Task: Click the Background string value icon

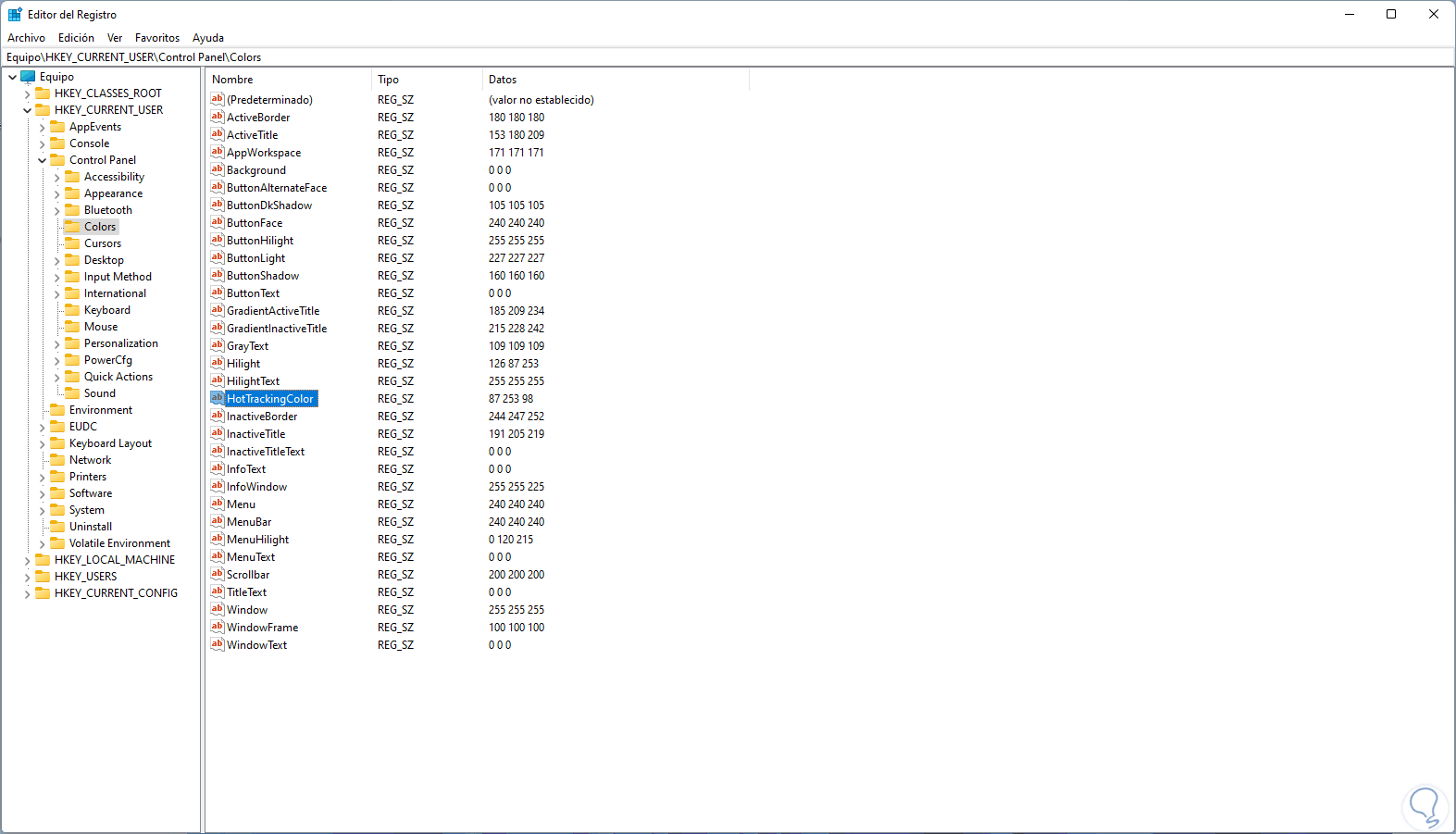Action: pyautogui.click(x=218, y=169)
